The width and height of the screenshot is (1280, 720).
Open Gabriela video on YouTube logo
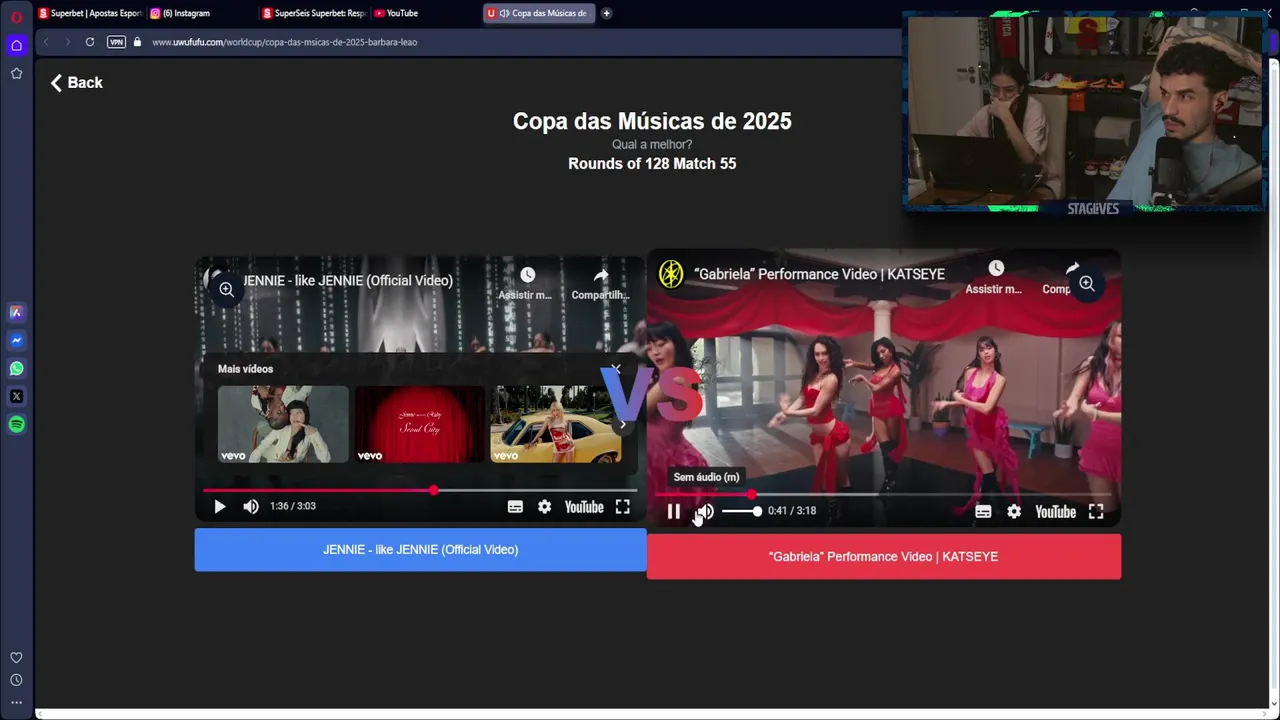click(1055, 512)
